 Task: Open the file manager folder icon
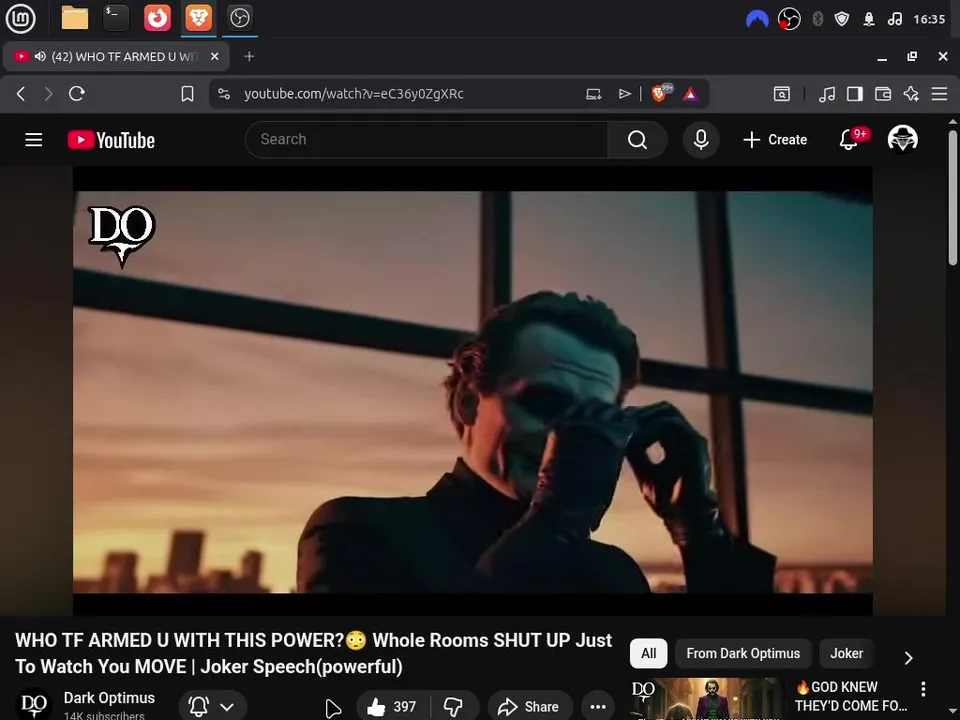75,18
